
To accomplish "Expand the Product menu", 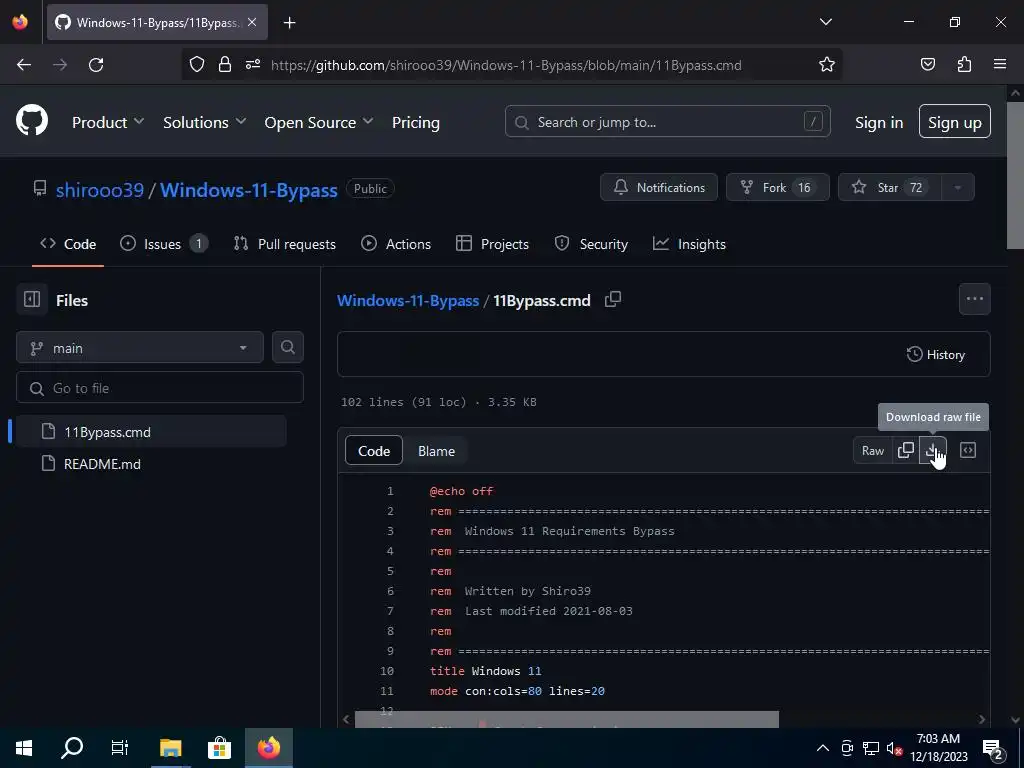I will [108, 122].
